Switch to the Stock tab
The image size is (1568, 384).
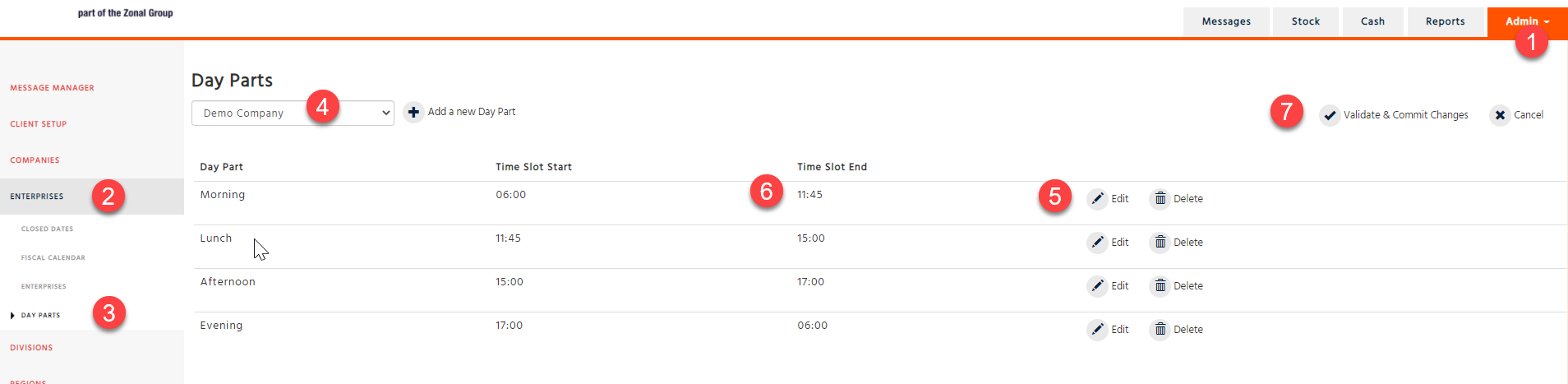pos(1305,22)
